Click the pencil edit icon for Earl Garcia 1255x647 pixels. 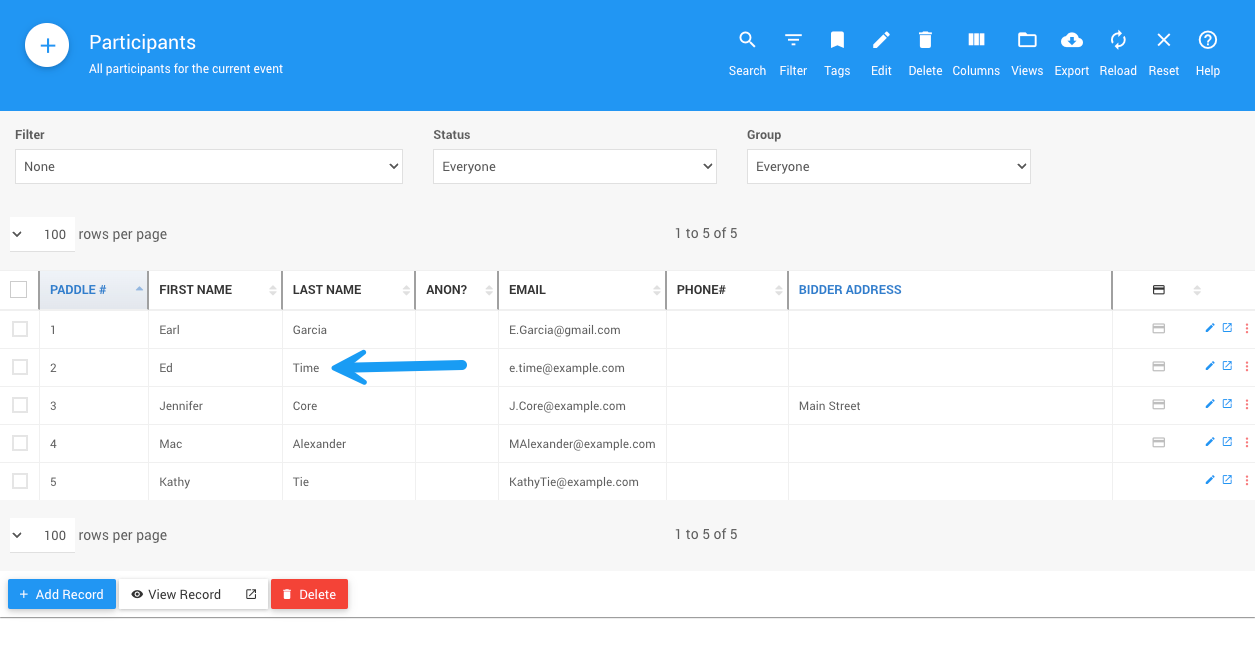click(1210, 328)
